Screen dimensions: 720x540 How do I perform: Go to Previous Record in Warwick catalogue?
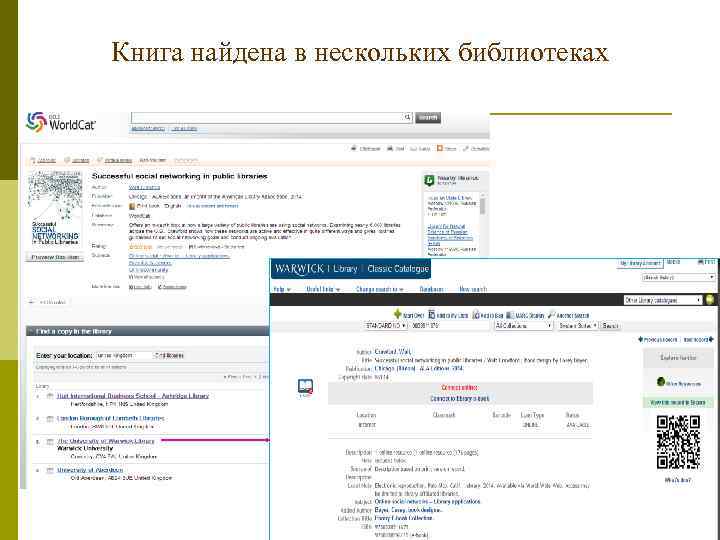658,340
